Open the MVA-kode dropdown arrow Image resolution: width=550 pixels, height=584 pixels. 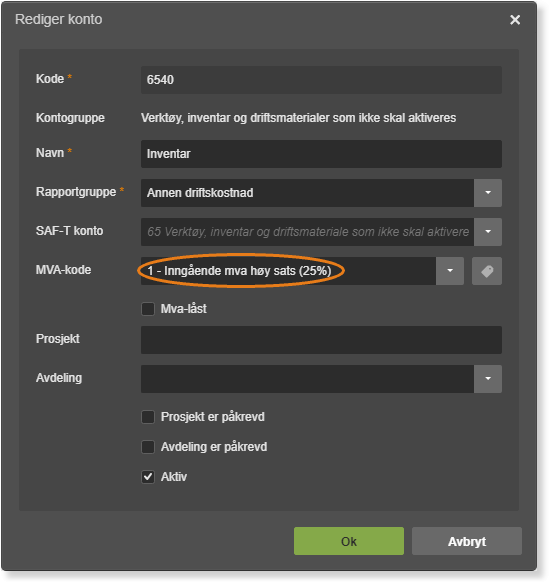click(x=450, y=271)
